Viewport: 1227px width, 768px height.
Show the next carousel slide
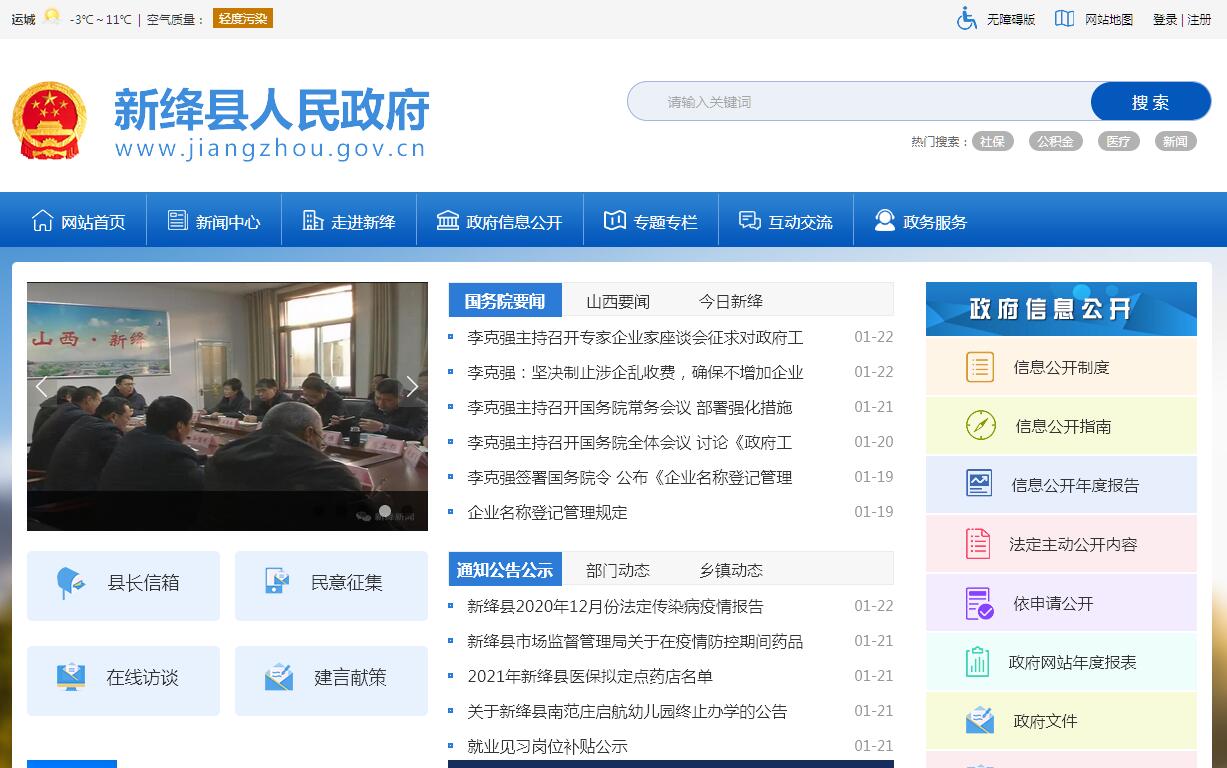coord(411,388)
